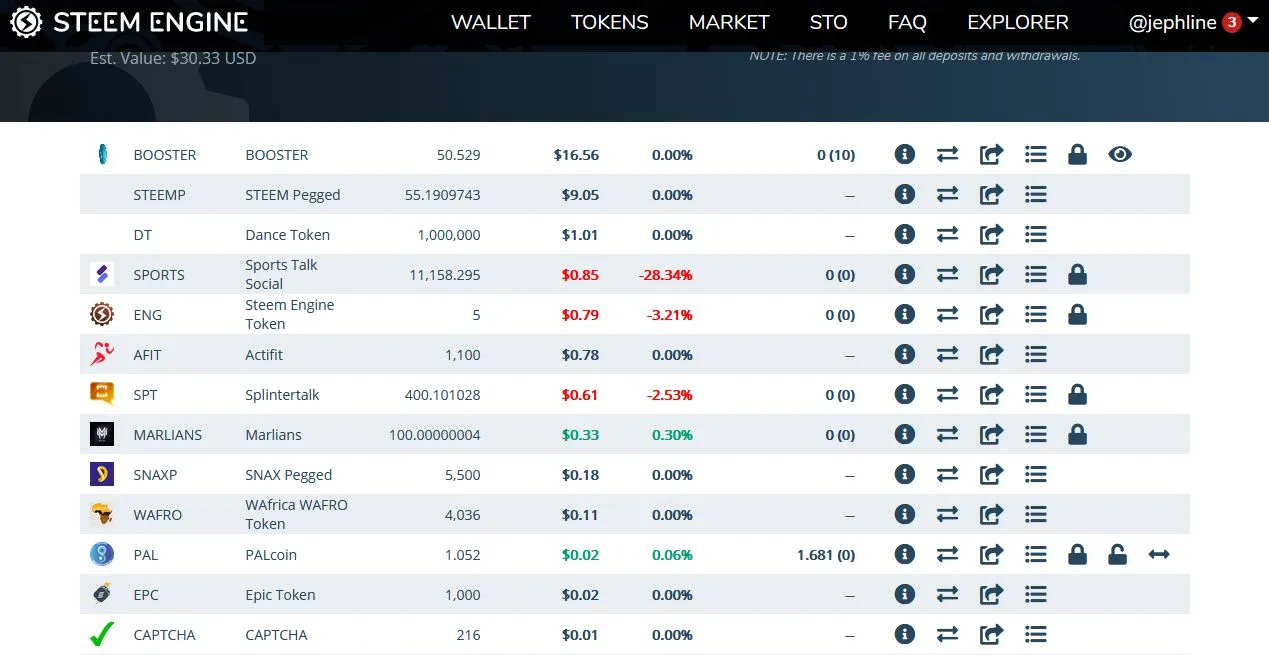
Task: Click send/transfer icon for BOOSTER
Action: point(991,154)
